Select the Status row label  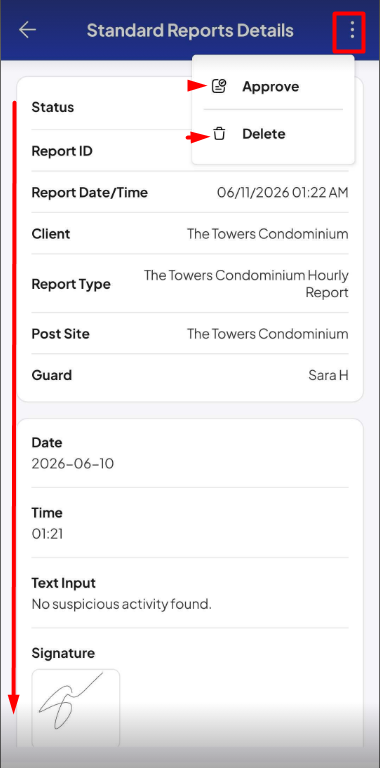tap(53, 107)
